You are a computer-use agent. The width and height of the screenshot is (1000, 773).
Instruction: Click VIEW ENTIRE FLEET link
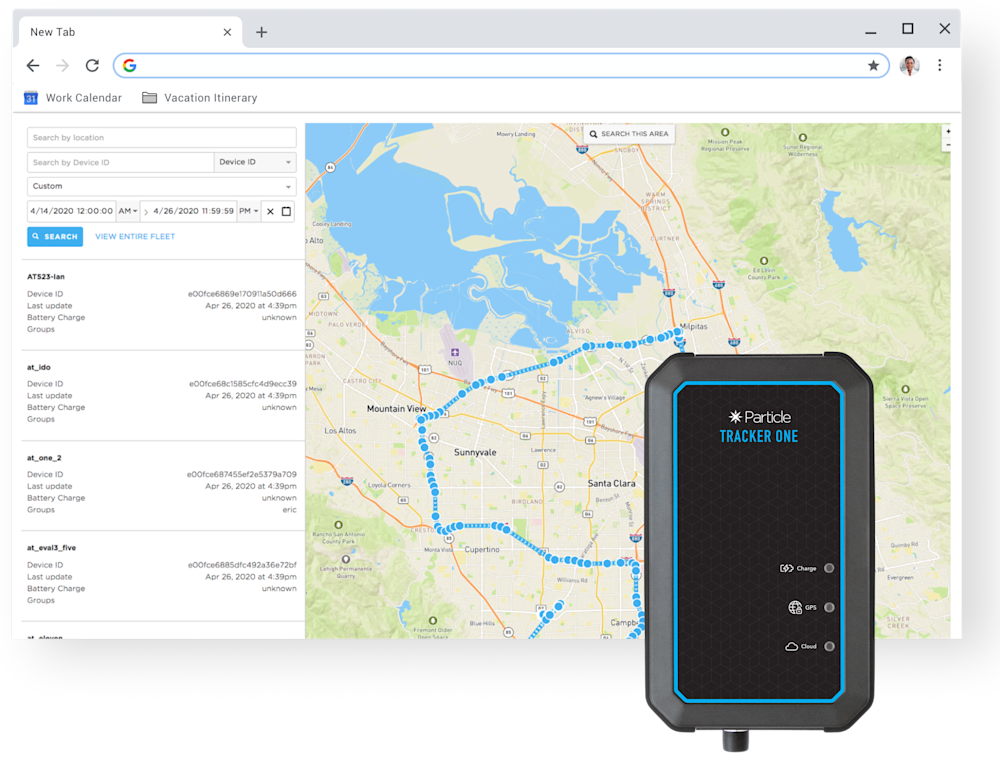pos(135,237)
